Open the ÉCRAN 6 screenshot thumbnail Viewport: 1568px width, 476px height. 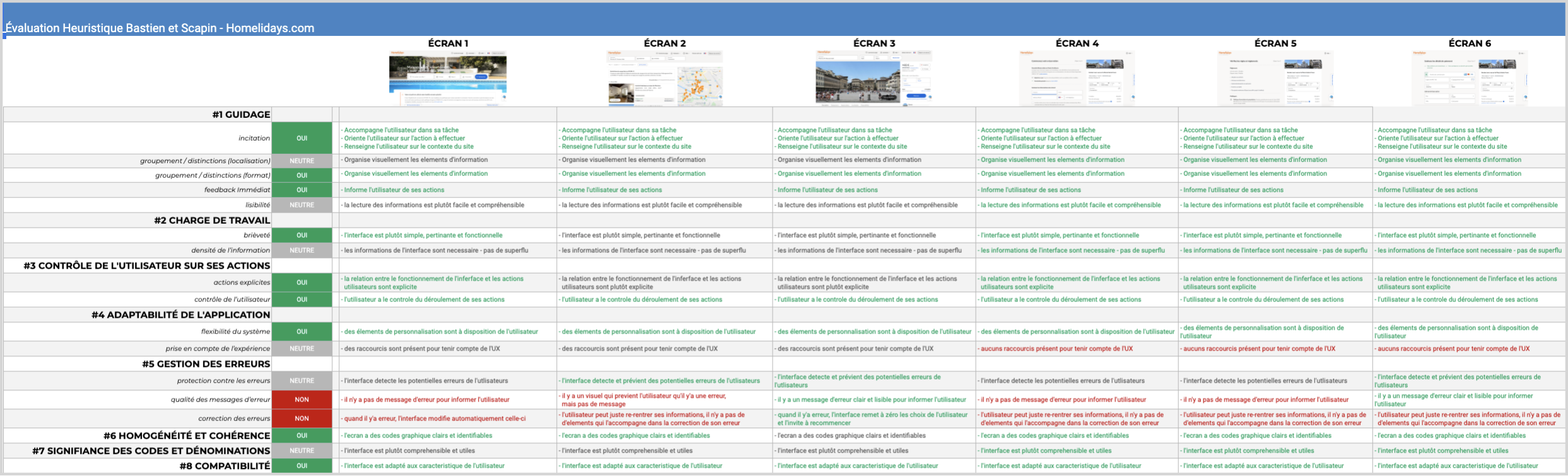[1470, 78]
